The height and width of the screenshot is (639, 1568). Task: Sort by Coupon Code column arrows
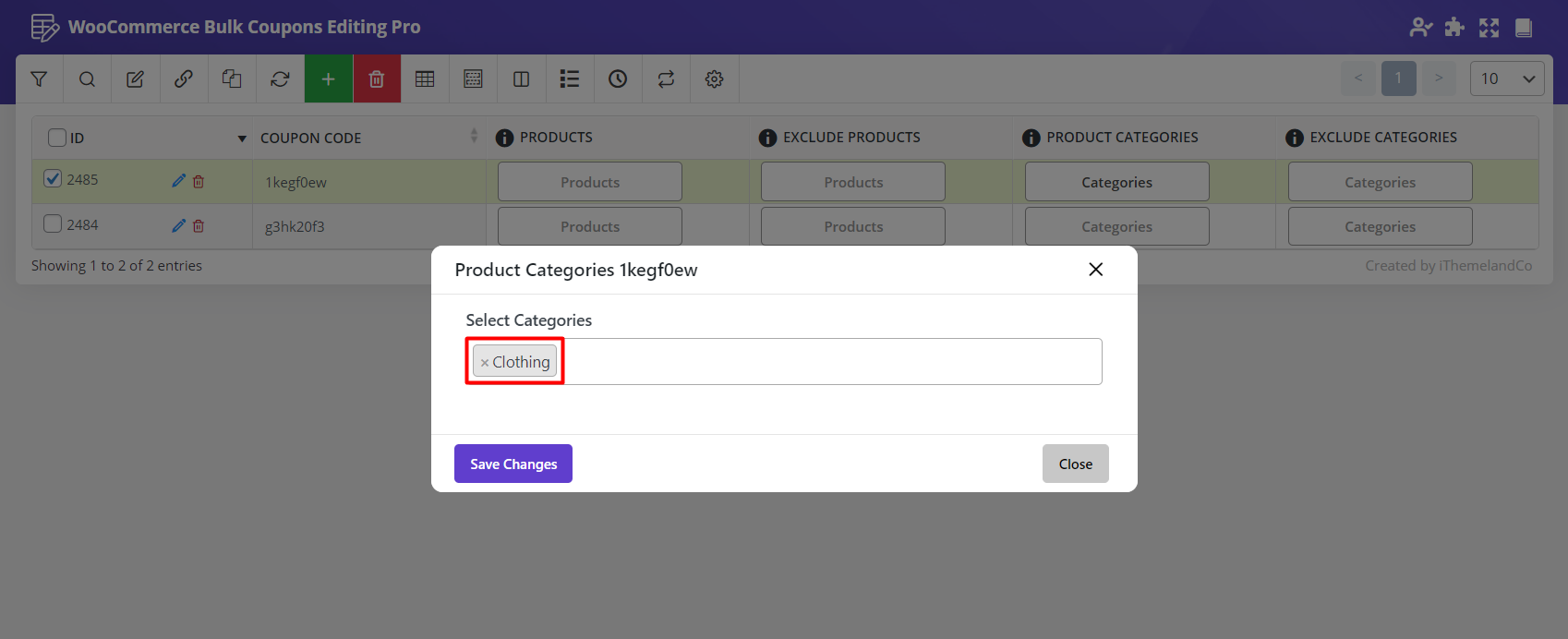click(x=474, y=137)
